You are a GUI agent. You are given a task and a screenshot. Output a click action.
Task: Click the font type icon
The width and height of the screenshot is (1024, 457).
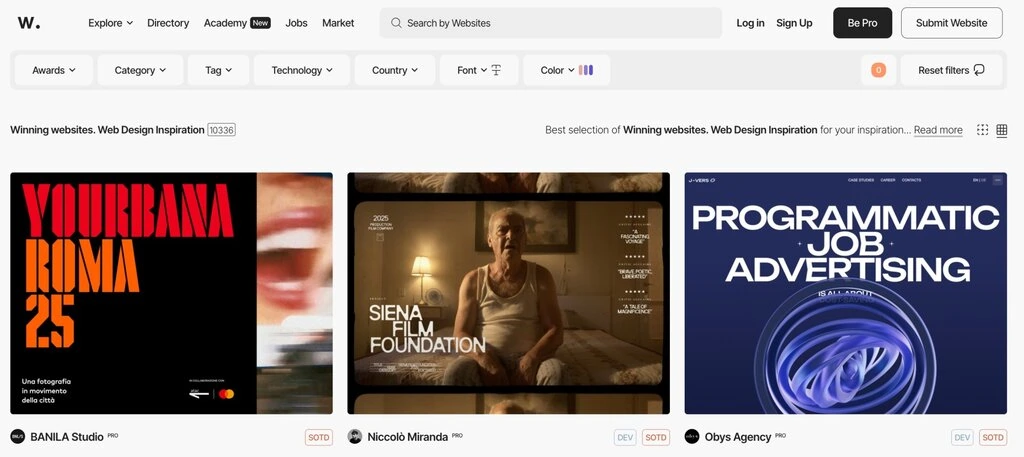point(496,70)
